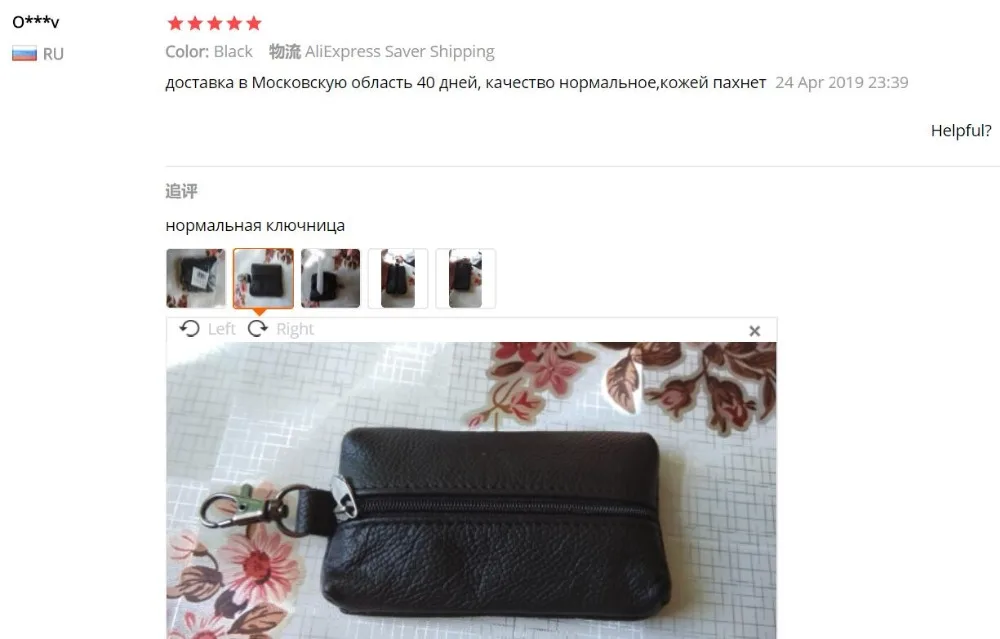Click the Russian flag icon
This screenshot has height=639, width=1000.
click(24, 54)
